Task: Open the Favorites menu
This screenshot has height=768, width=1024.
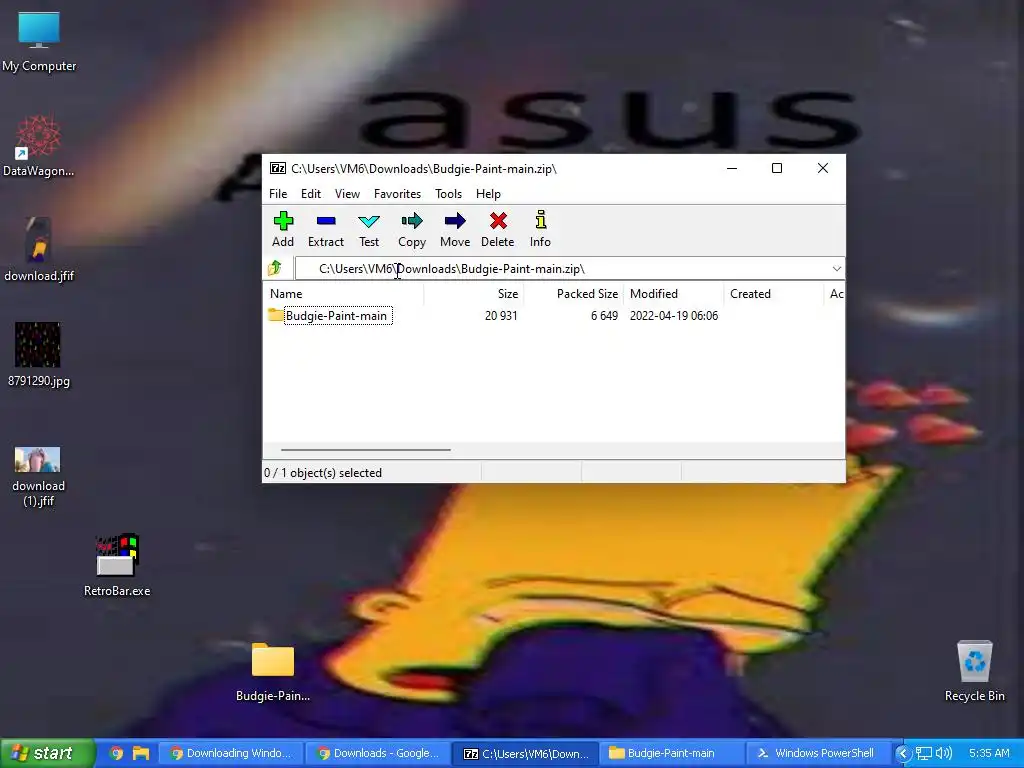Action: coord(397,194)
